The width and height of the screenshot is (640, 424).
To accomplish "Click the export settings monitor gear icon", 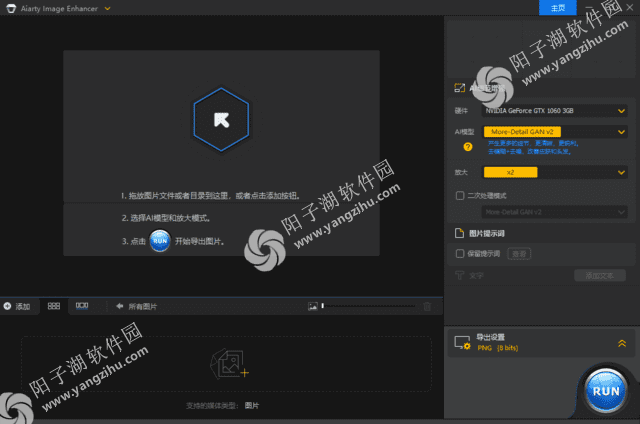I will pos(462,343).
